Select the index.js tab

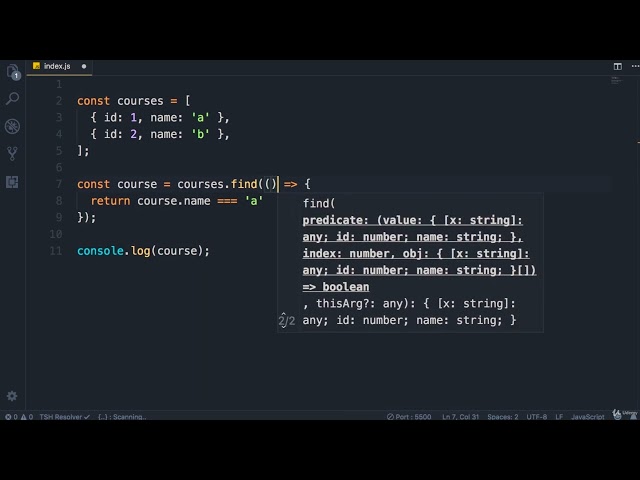coord(57,66)
